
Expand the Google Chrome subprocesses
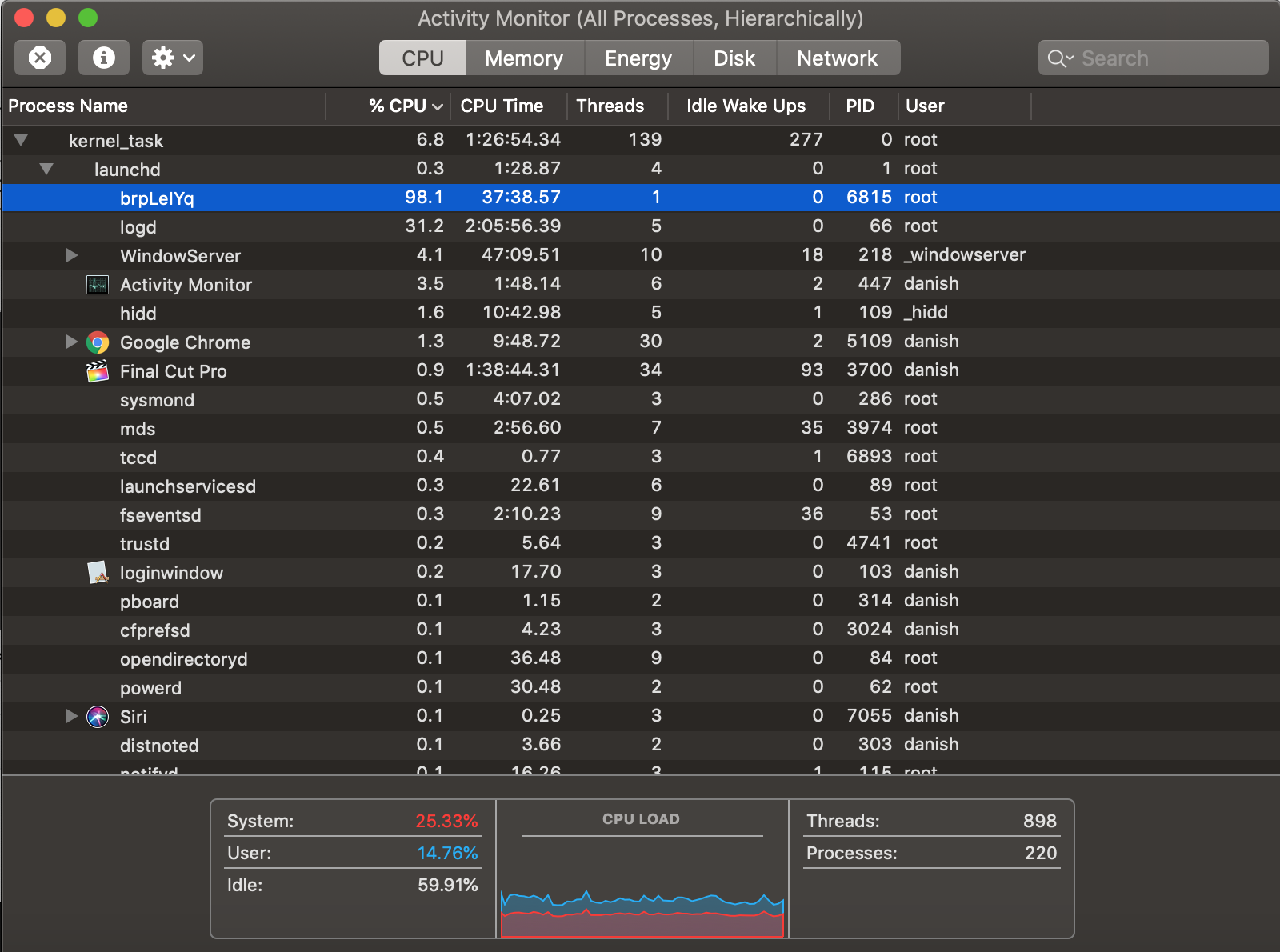[x=72, y=342]
